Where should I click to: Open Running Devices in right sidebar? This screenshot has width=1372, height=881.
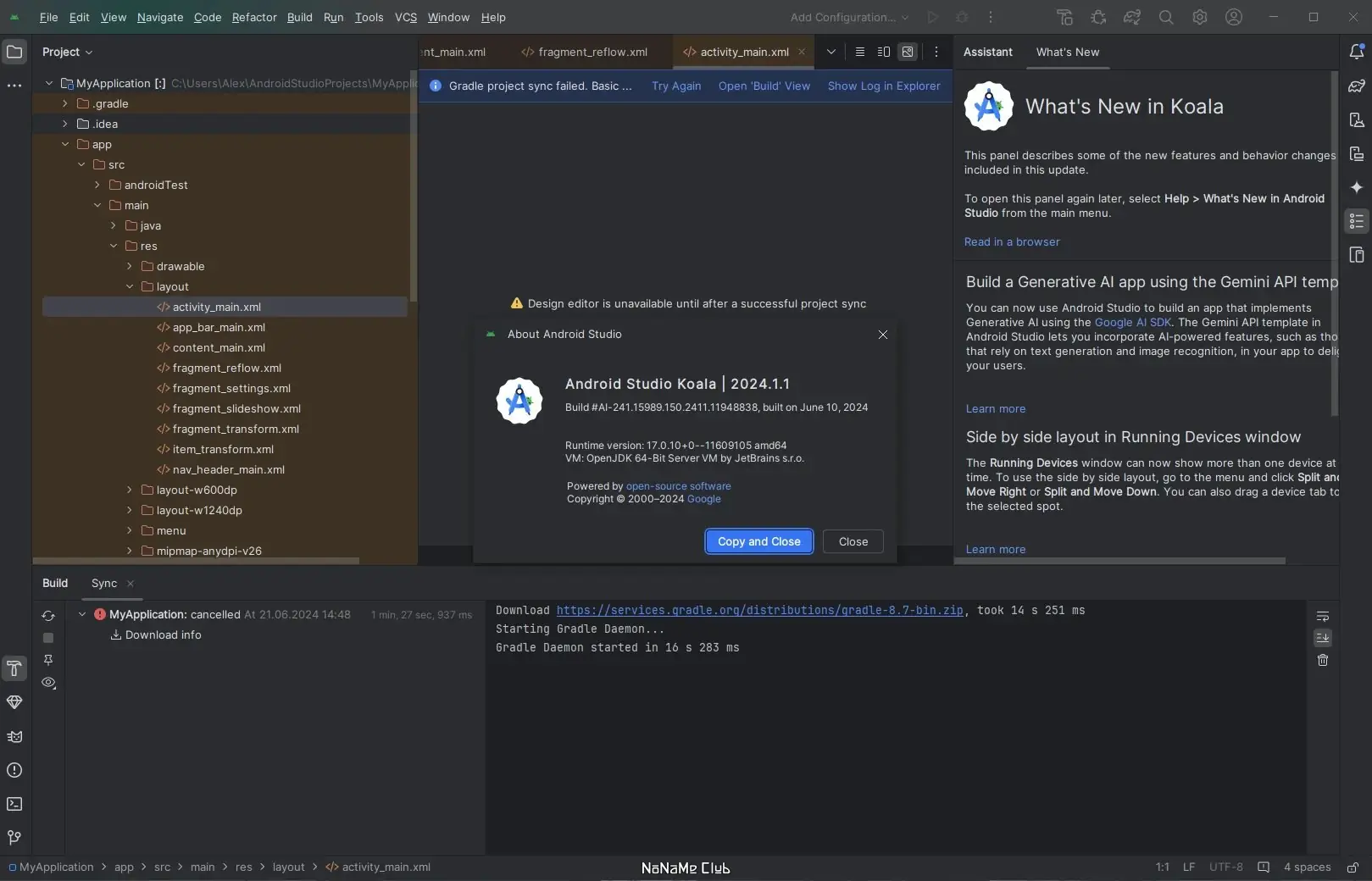[1357, 153]
